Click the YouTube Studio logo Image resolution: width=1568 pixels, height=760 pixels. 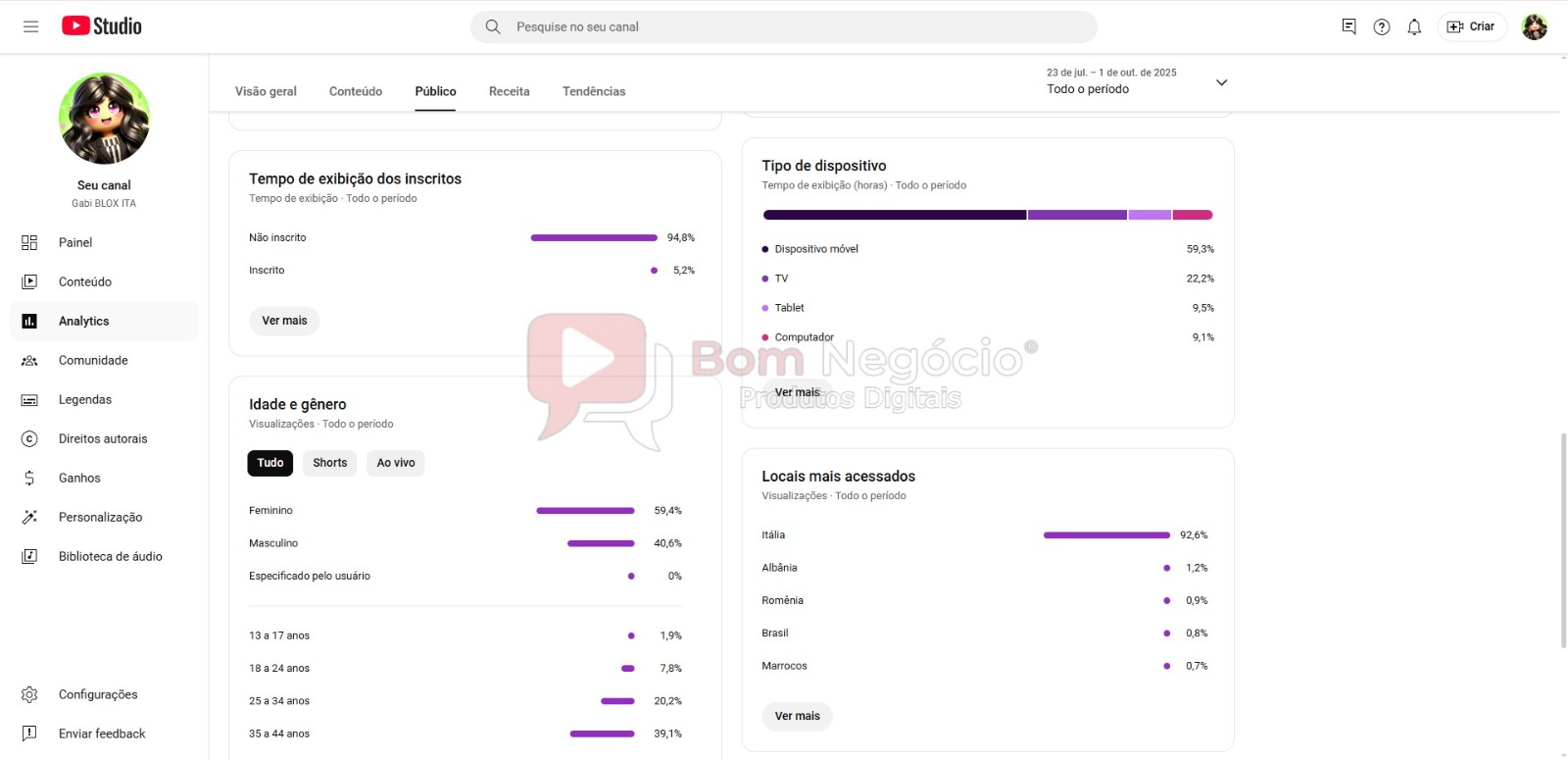(x=102, y=26)
